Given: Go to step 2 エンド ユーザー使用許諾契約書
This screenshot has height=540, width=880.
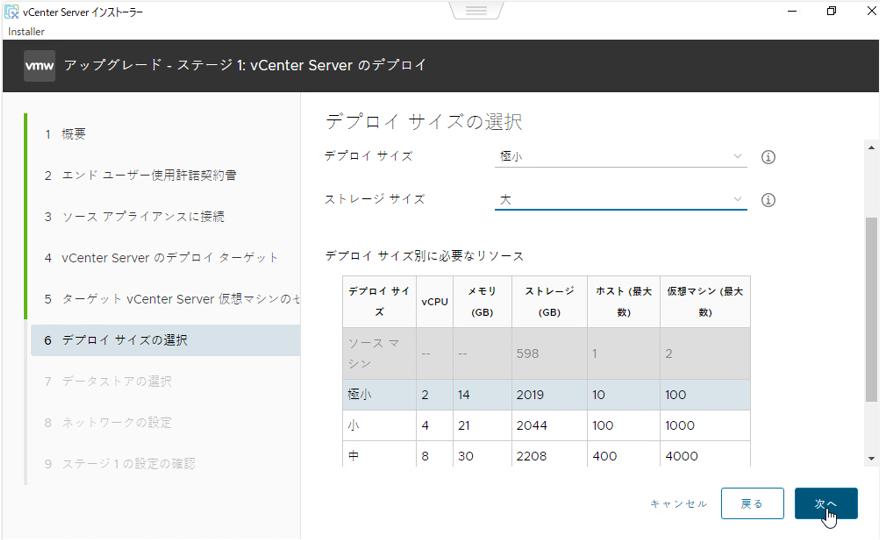Looking at the screenshot, I should (148, 175).
